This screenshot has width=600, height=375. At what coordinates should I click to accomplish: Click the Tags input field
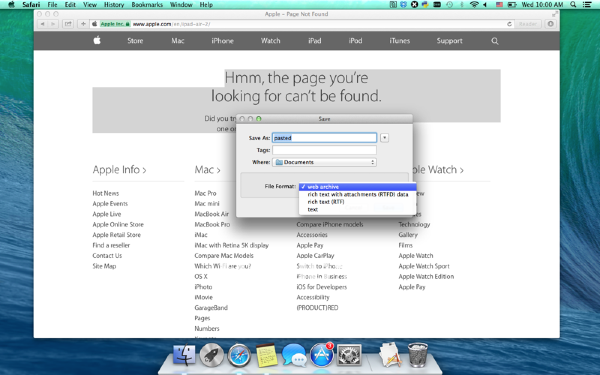pos(324,150)
